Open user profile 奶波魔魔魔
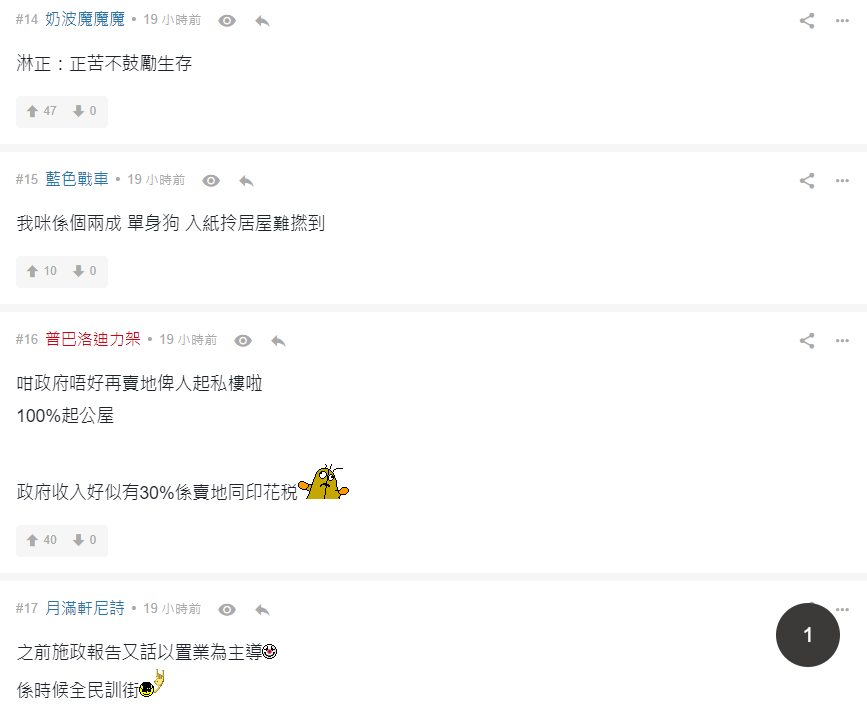 (x=85, y=19)
